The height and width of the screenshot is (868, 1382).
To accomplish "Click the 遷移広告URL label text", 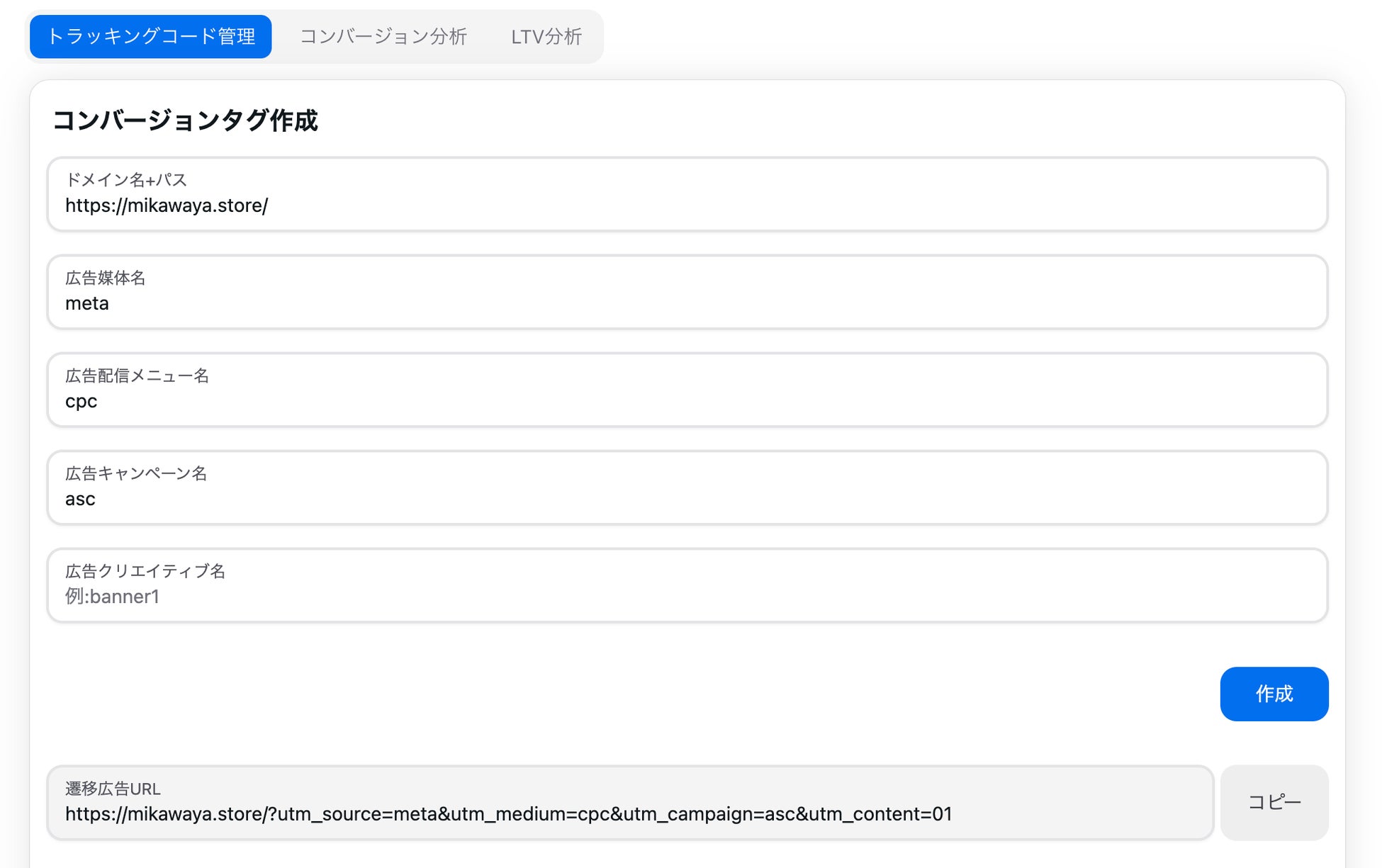I will point(113,789).
